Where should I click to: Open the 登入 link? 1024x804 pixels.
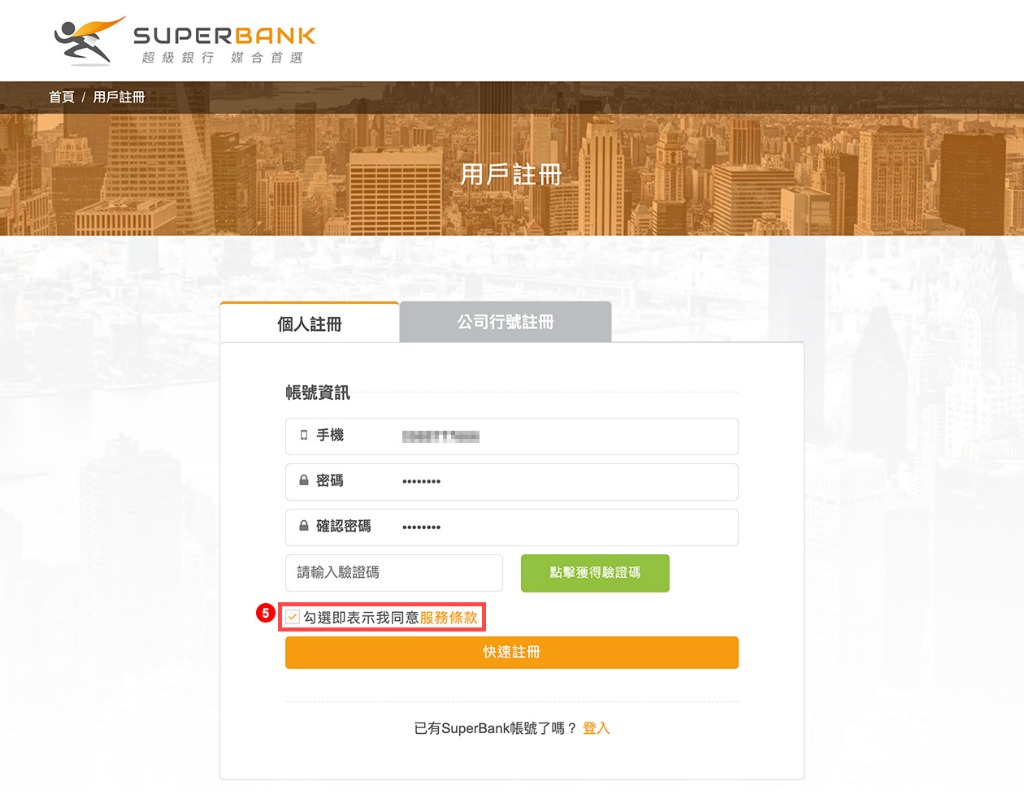click(x=596, y=728)
